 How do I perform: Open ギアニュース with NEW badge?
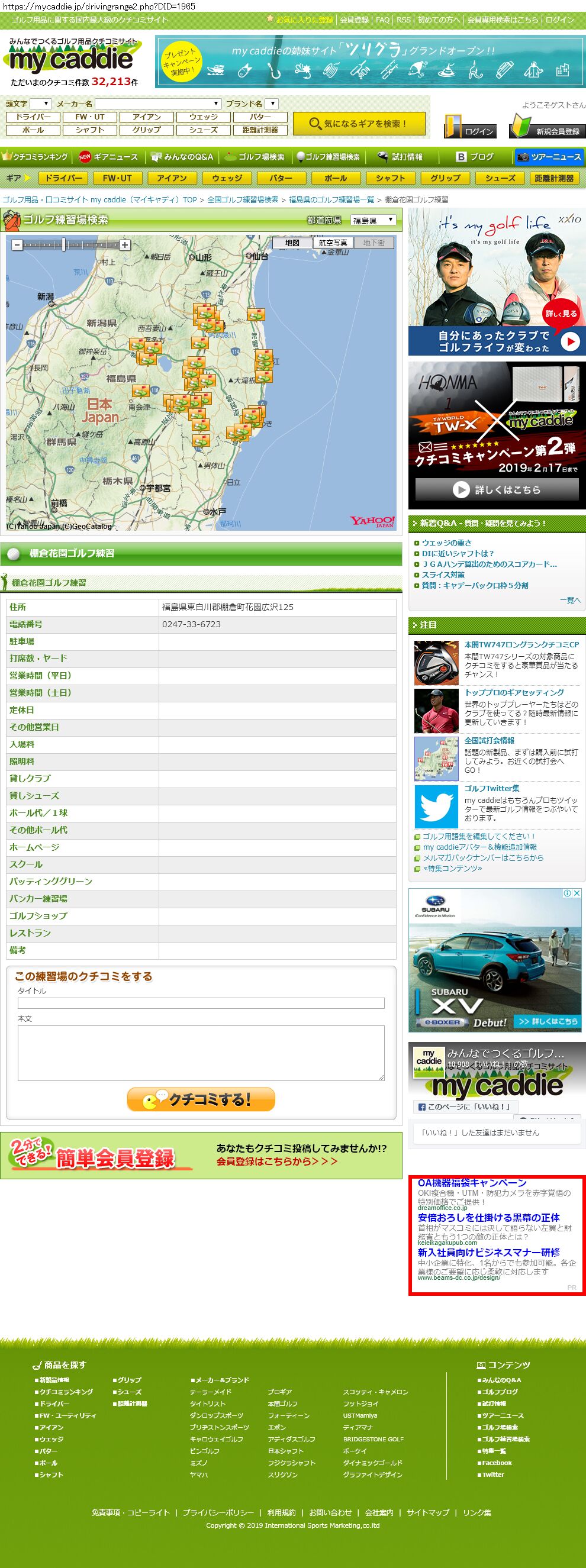coord(110,156)
